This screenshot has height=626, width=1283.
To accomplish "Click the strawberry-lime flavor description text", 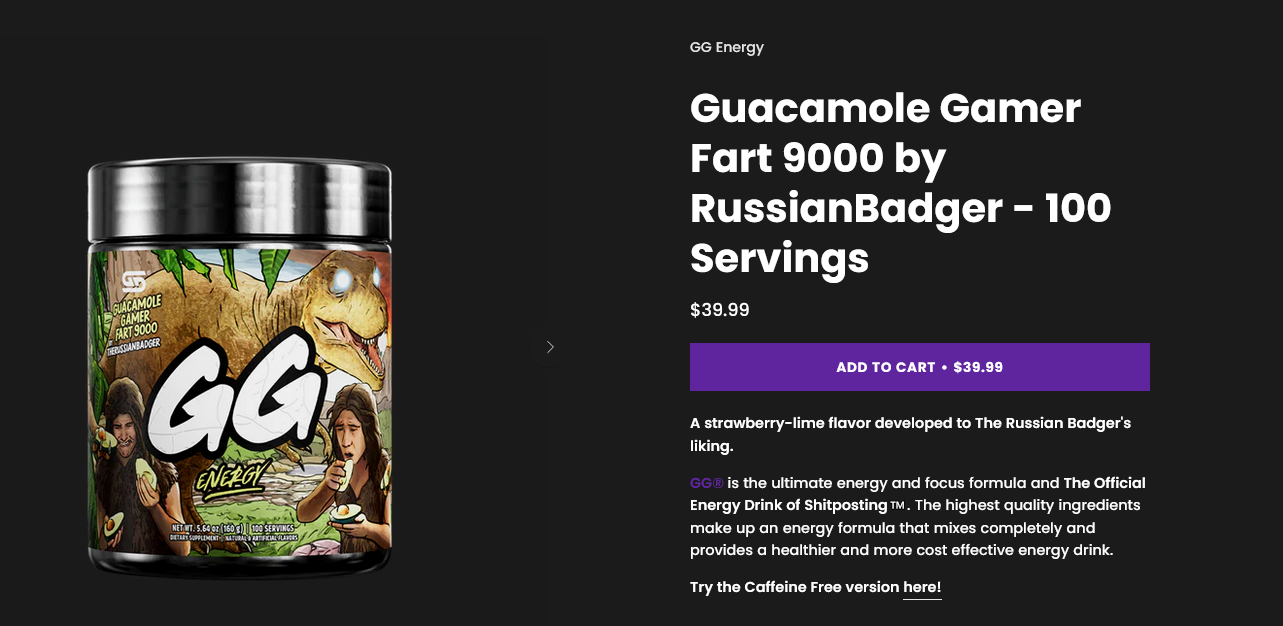I will 911,434.
